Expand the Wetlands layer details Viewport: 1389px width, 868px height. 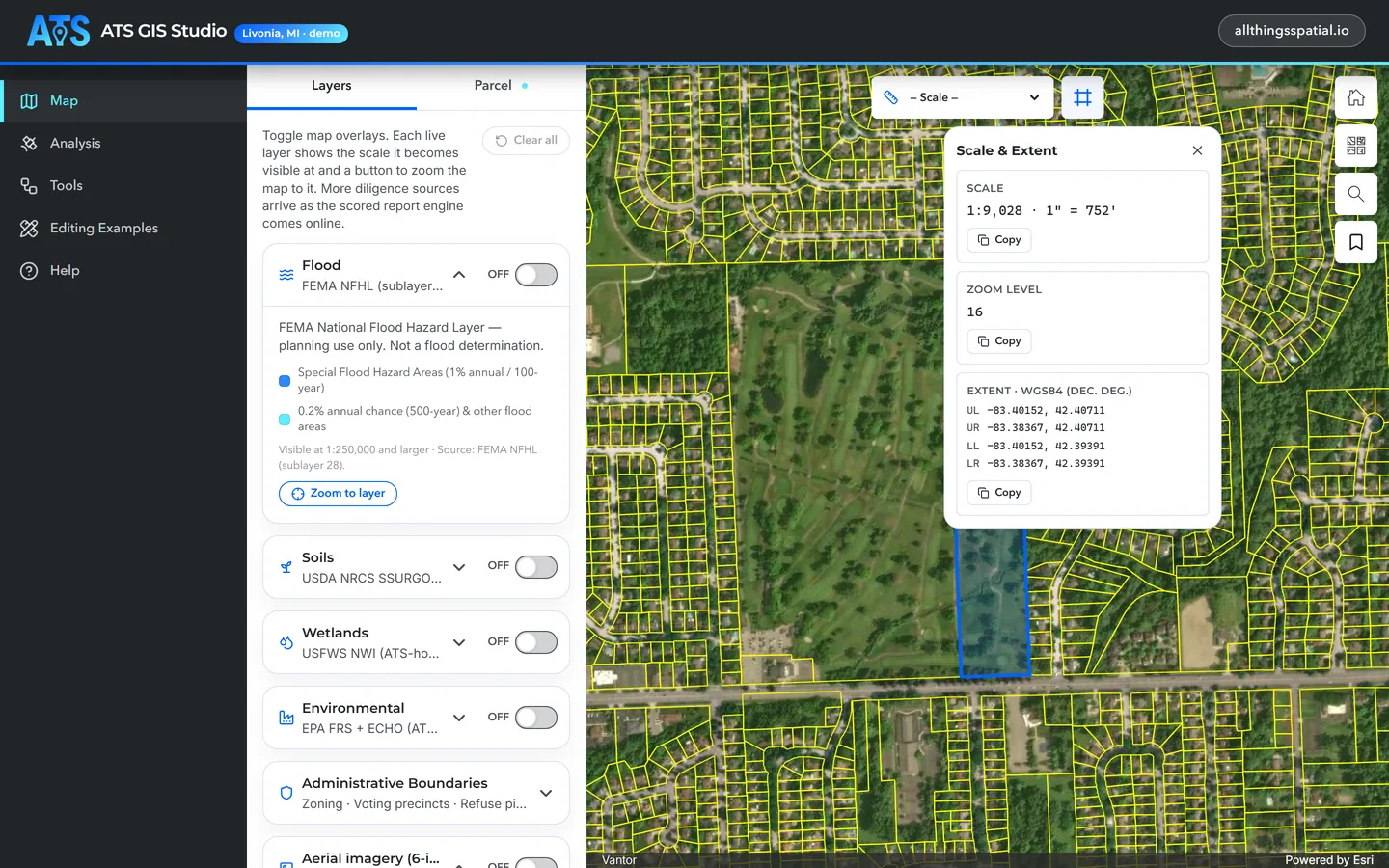(459, 642)
